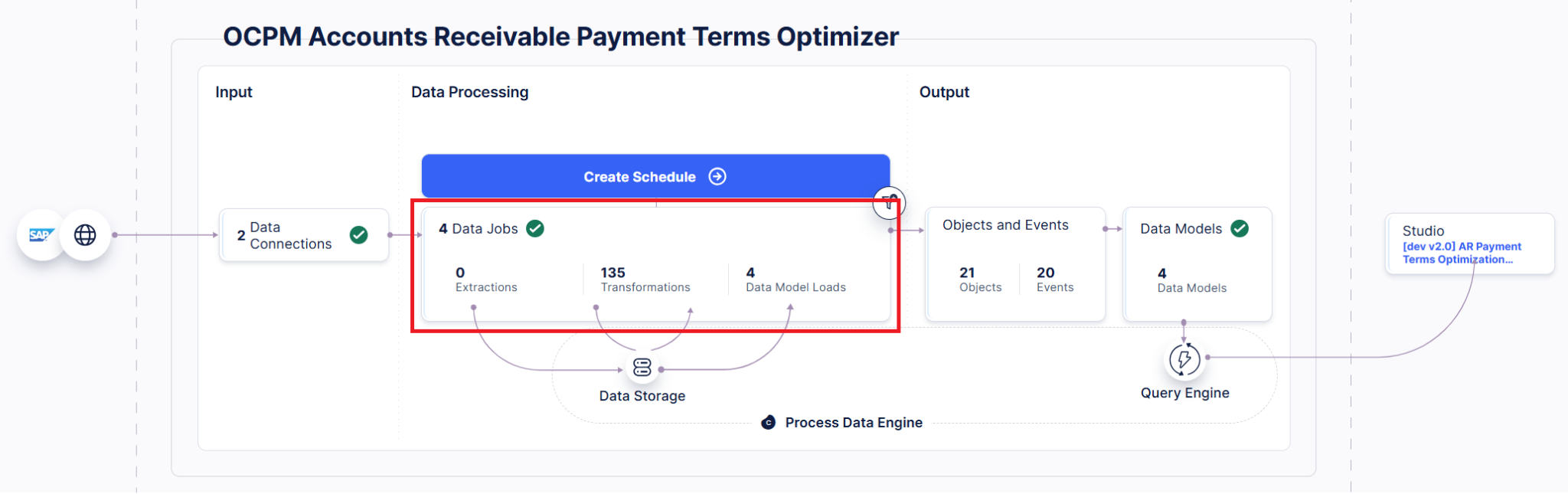Click the green checkmark beside Data Models

1240,228
